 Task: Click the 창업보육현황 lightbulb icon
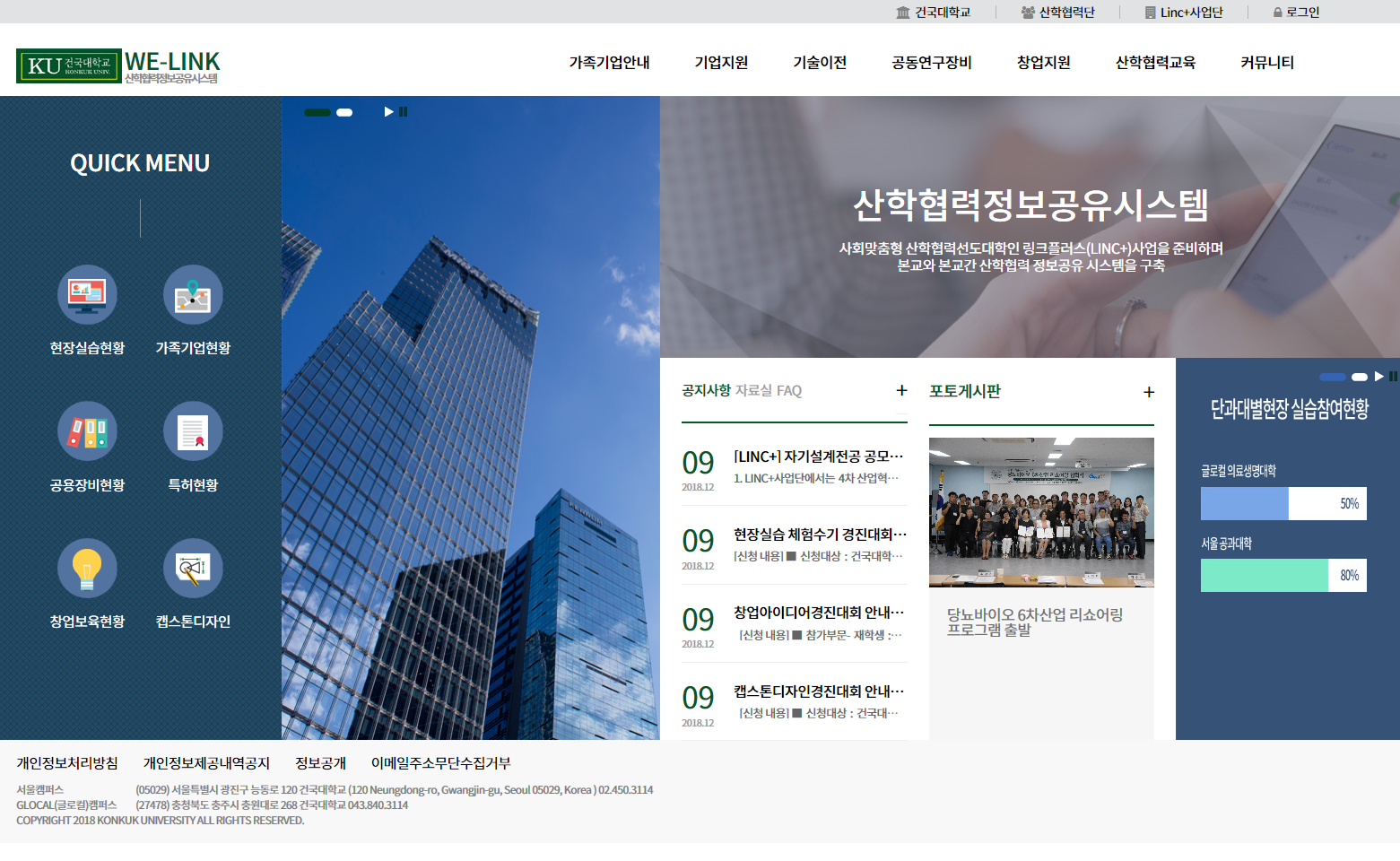[87, 569]
